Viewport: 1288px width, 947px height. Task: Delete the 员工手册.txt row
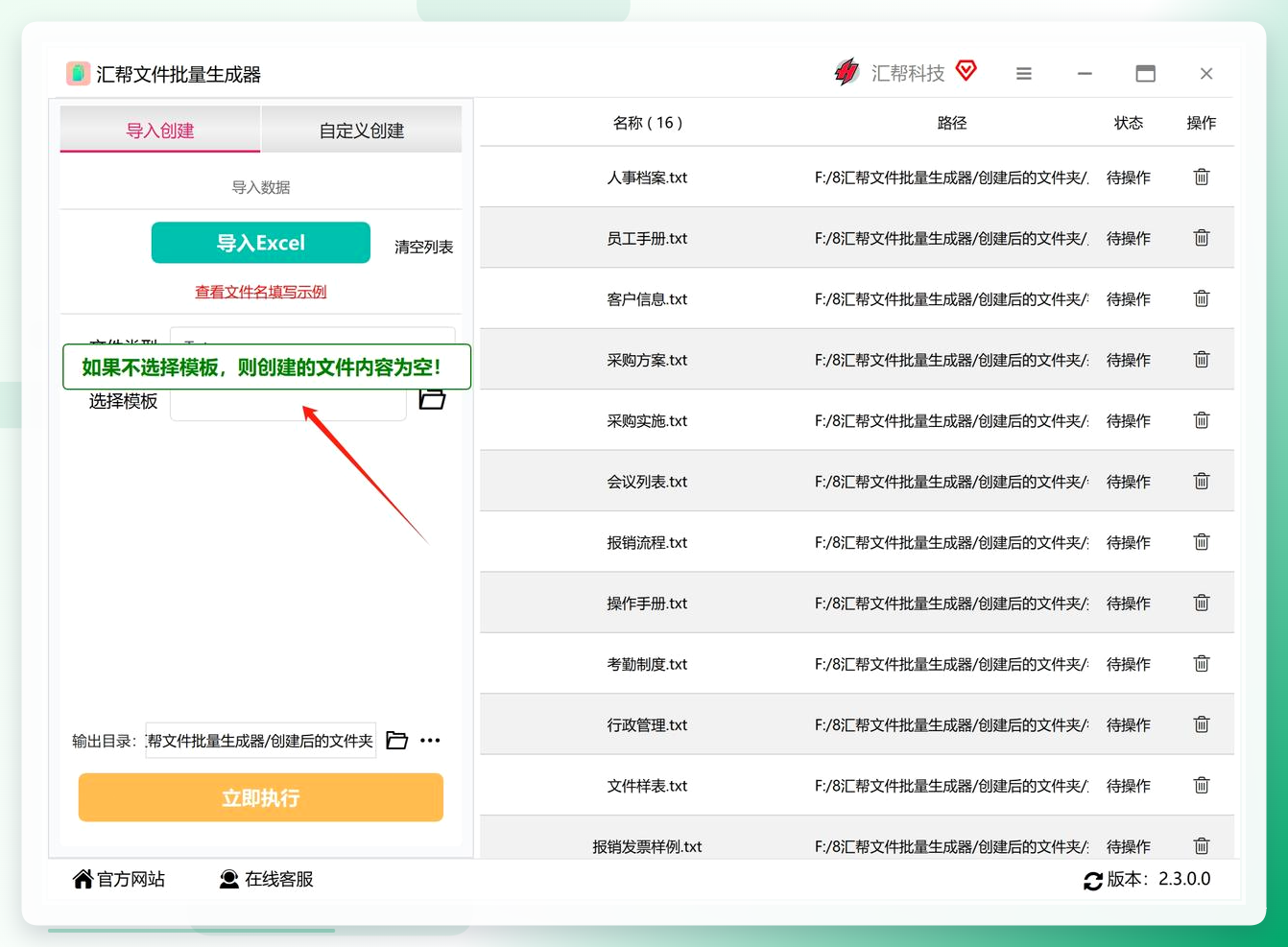[1201, 238]
